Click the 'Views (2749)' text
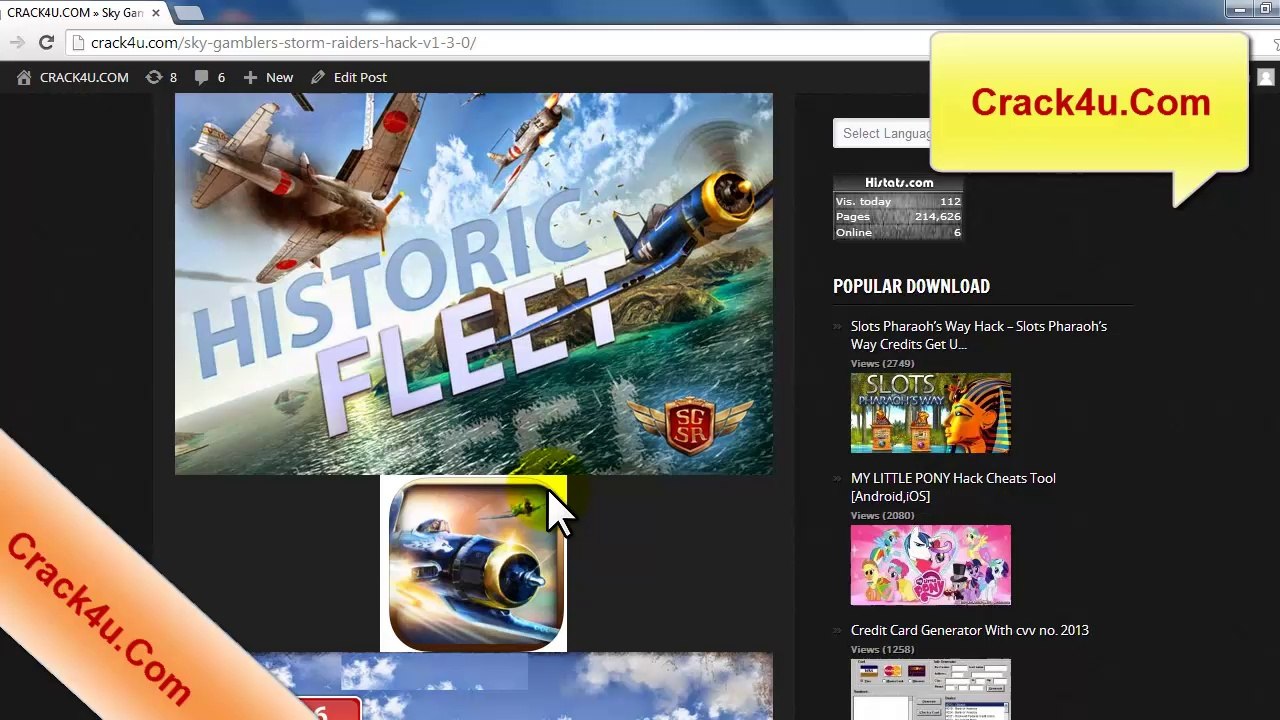 point(882,363)
